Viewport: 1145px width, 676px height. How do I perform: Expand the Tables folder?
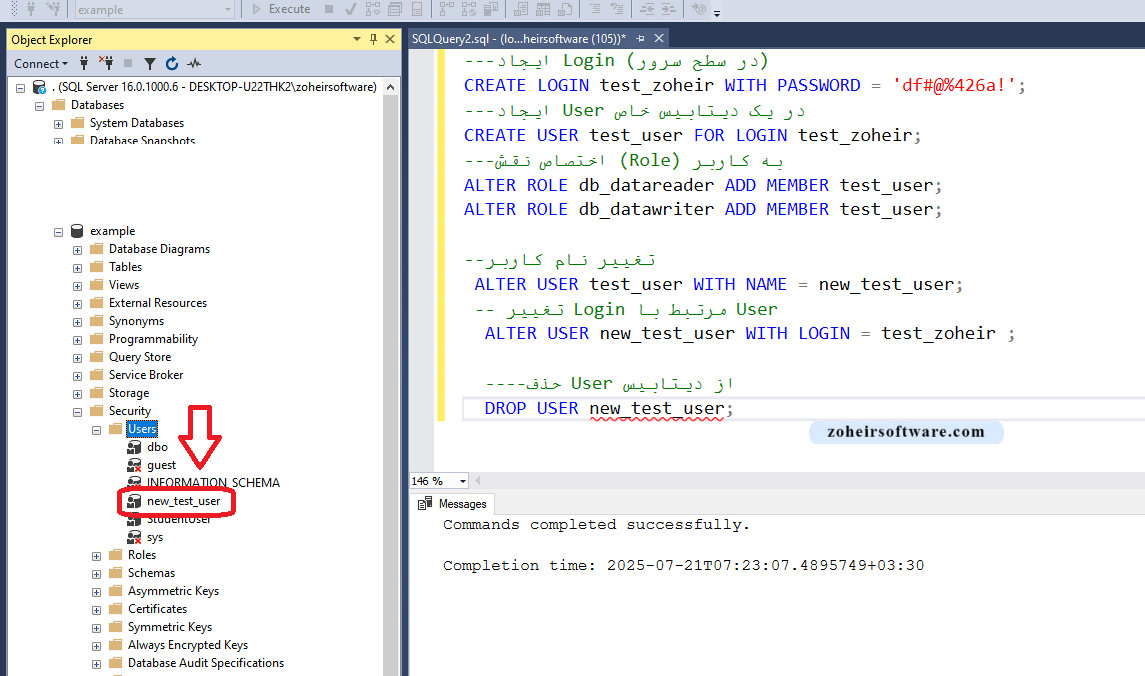point(77,268)
